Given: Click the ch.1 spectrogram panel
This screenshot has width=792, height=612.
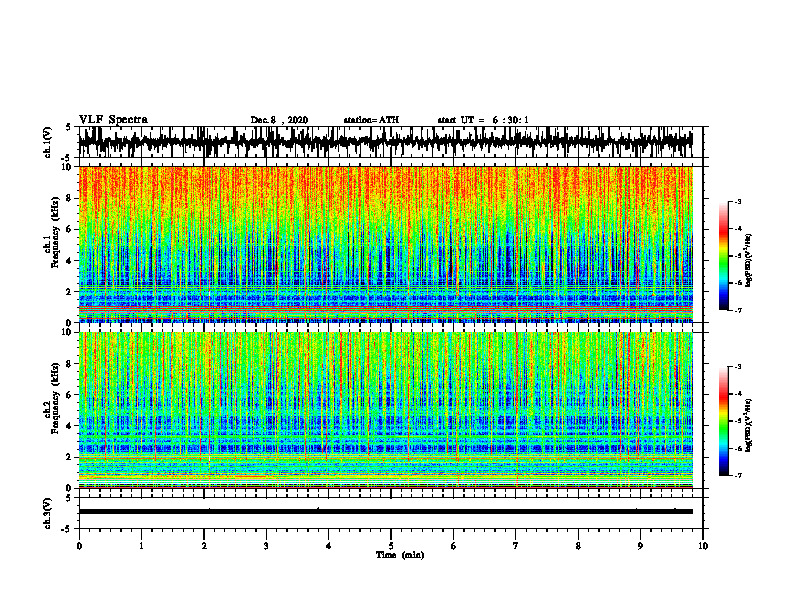Looking at the screenshot, I should point(386,244).
